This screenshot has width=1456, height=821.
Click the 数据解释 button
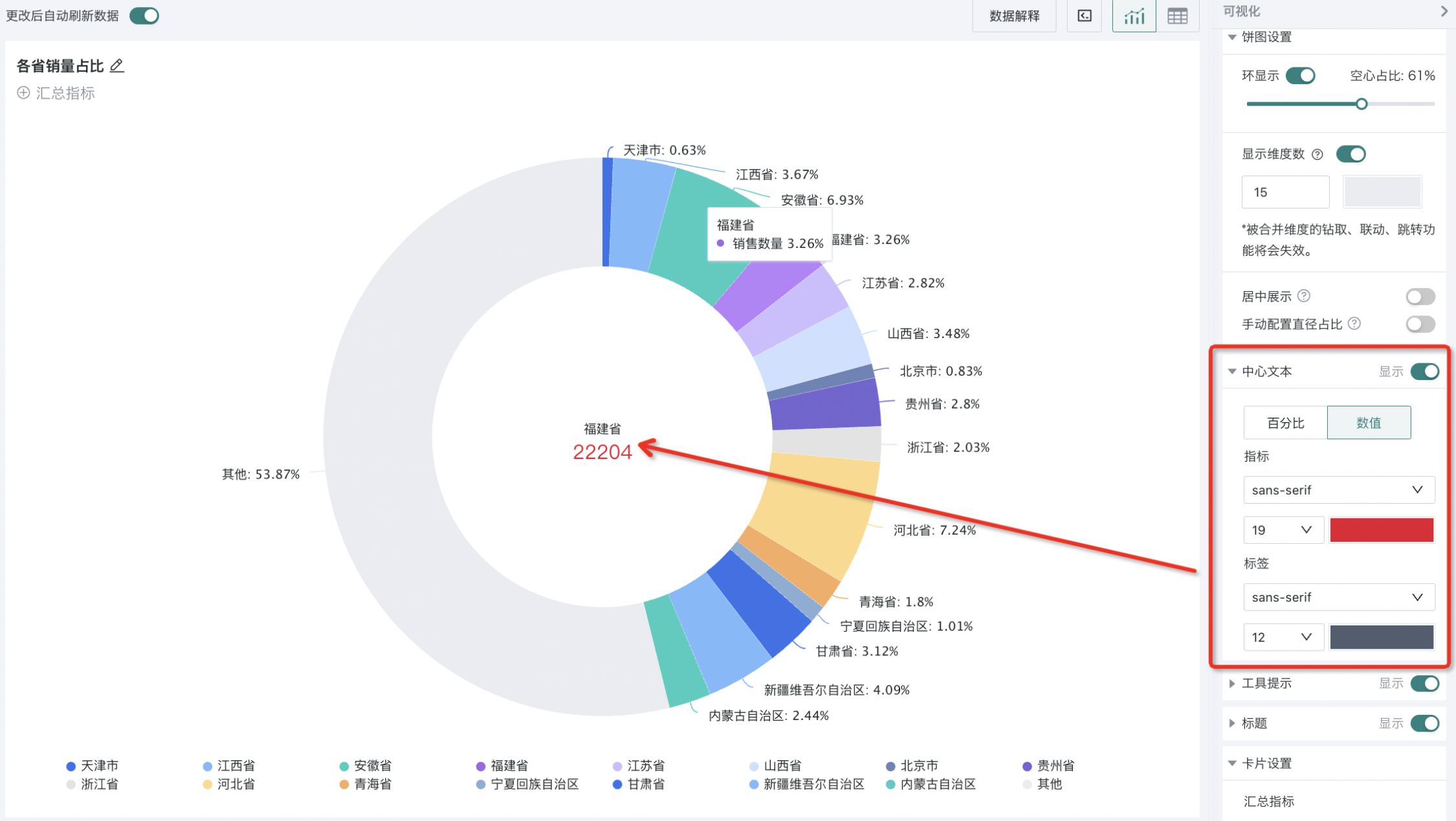[x=1014, y=16]
